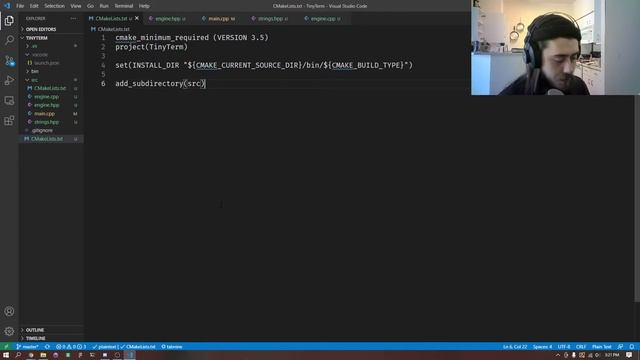The image size is (640, 360).
Task: Open the Terminal menu
Action: [124, 6]
